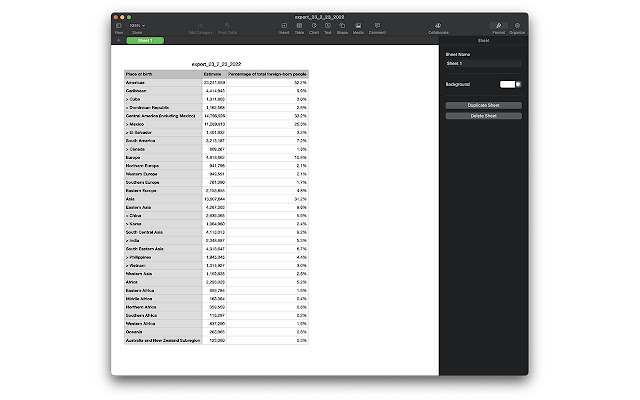Select 'Australia and New Zealand Subregion' cell
Viewport: 640px width, 400px height.
click(163, 340)
